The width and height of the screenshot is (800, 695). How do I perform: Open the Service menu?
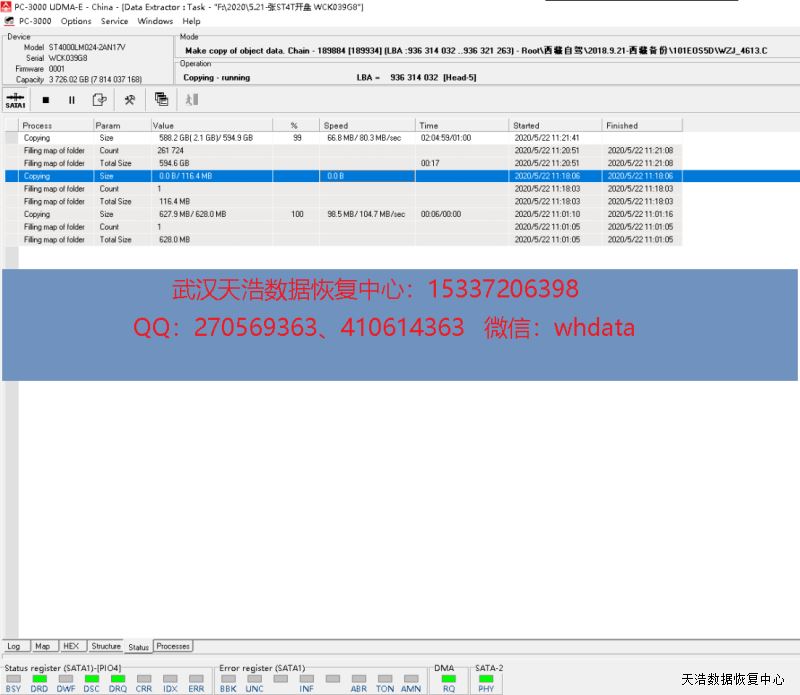click(115, 21)
